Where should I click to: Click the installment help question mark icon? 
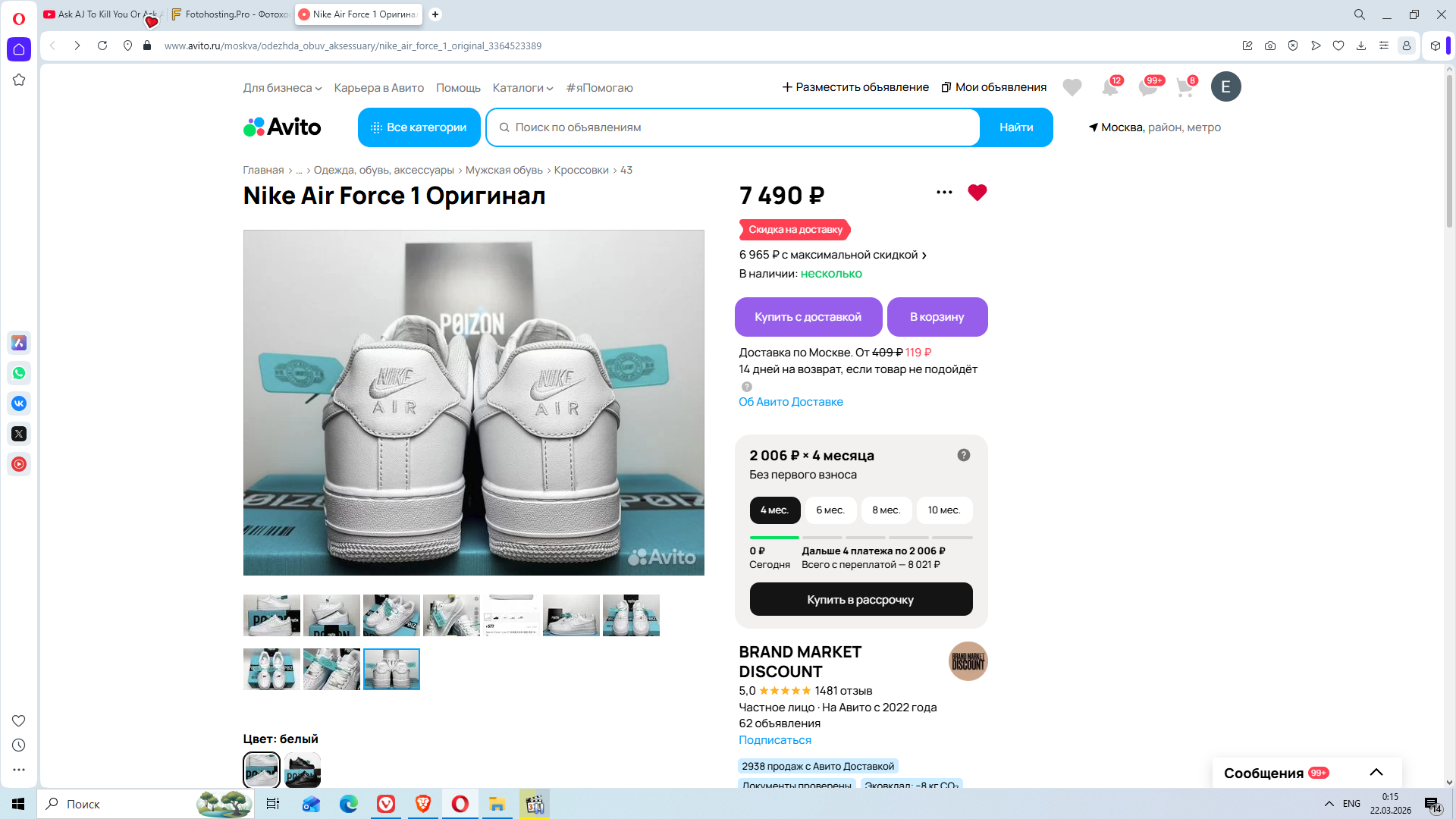click(963, 455)
